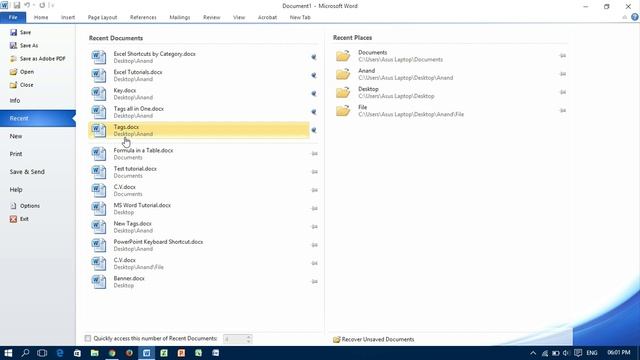Pin MS Word Tutorial.docx to the list
The height and width of the screenshot is (360, 640).
point(315,209)
